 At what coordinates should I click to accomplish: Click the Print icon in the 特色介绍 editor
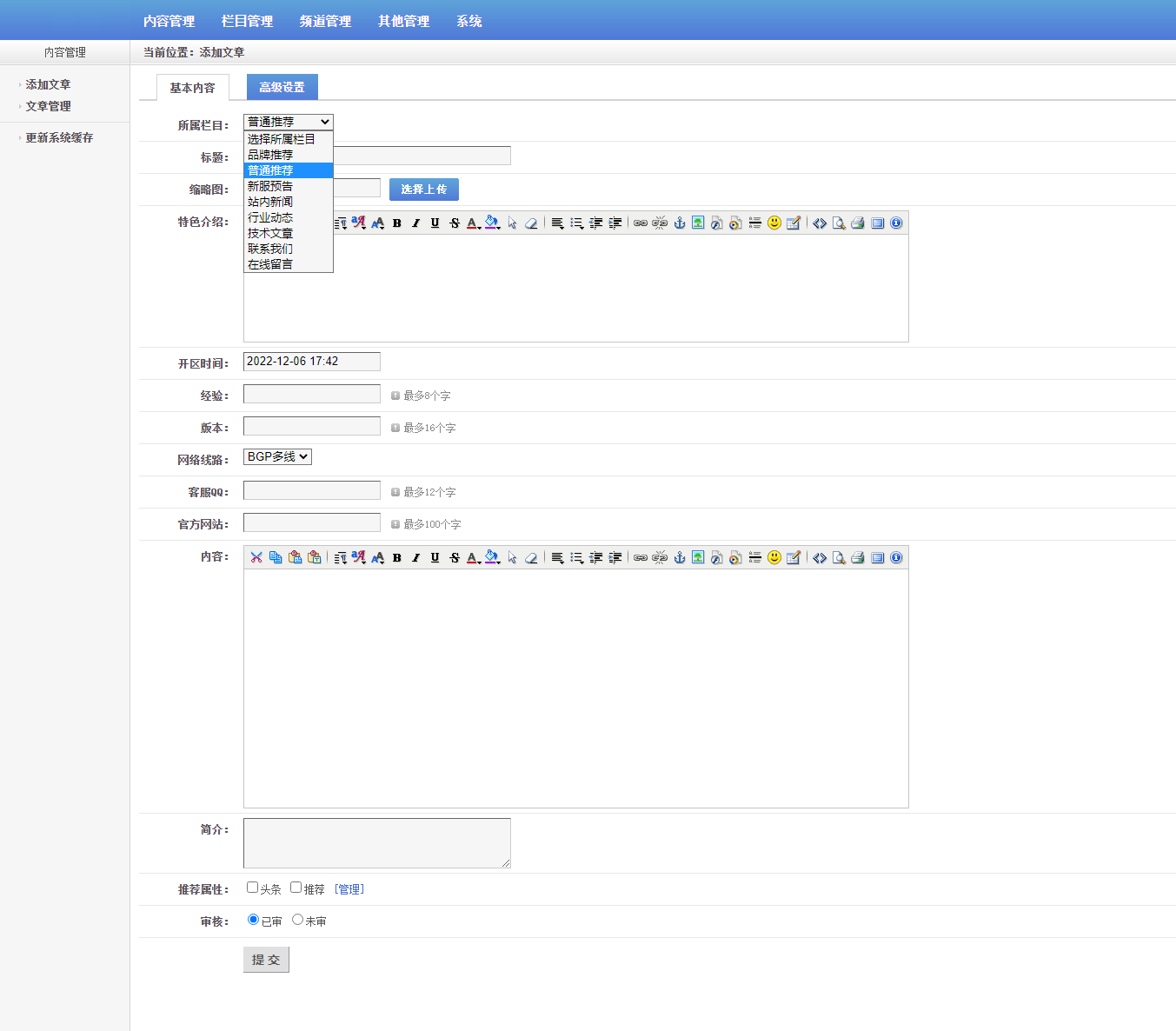[858, 223]
